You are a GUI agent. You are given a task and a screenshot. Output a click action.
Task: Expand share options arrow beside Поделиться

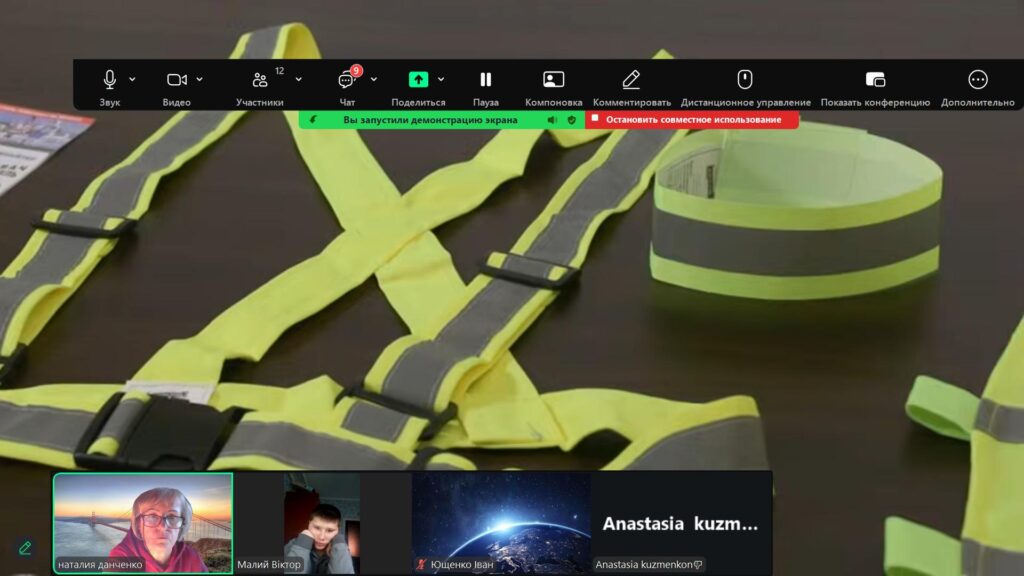[x=441, y=79]
